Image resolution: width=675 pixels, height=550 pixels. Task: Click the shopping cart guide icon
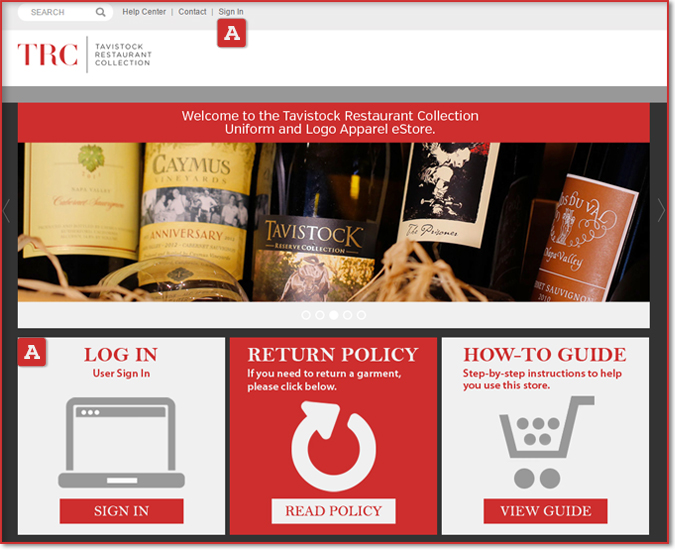pyautogui.click(x=547, y=442)
